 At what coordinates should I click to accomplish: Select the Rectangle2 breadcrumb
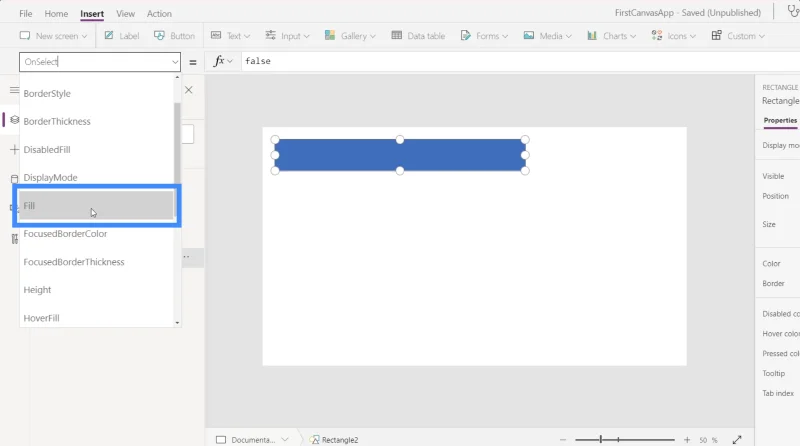pos(334,440)
